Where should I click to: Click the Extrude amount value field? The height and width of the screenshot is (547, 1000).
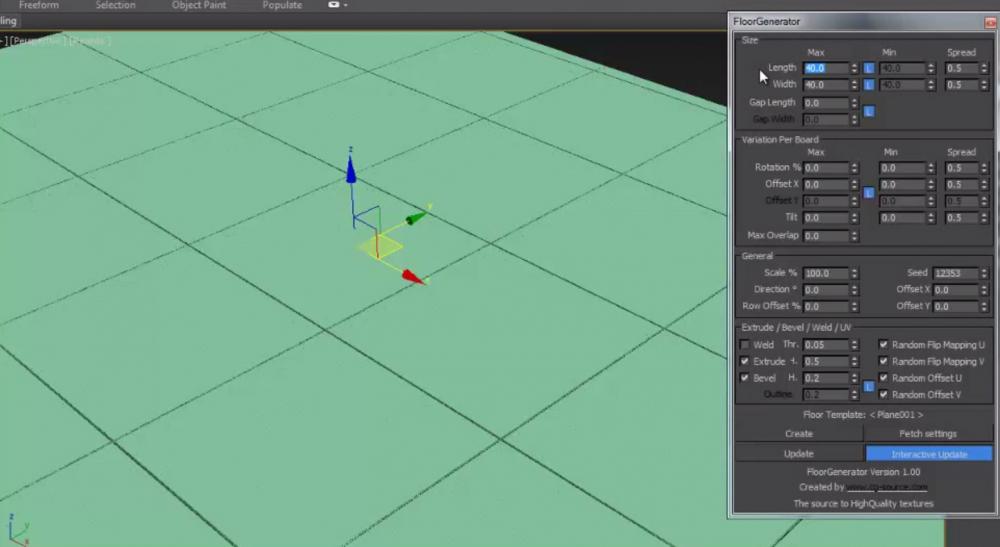click(x=826, y=361)
